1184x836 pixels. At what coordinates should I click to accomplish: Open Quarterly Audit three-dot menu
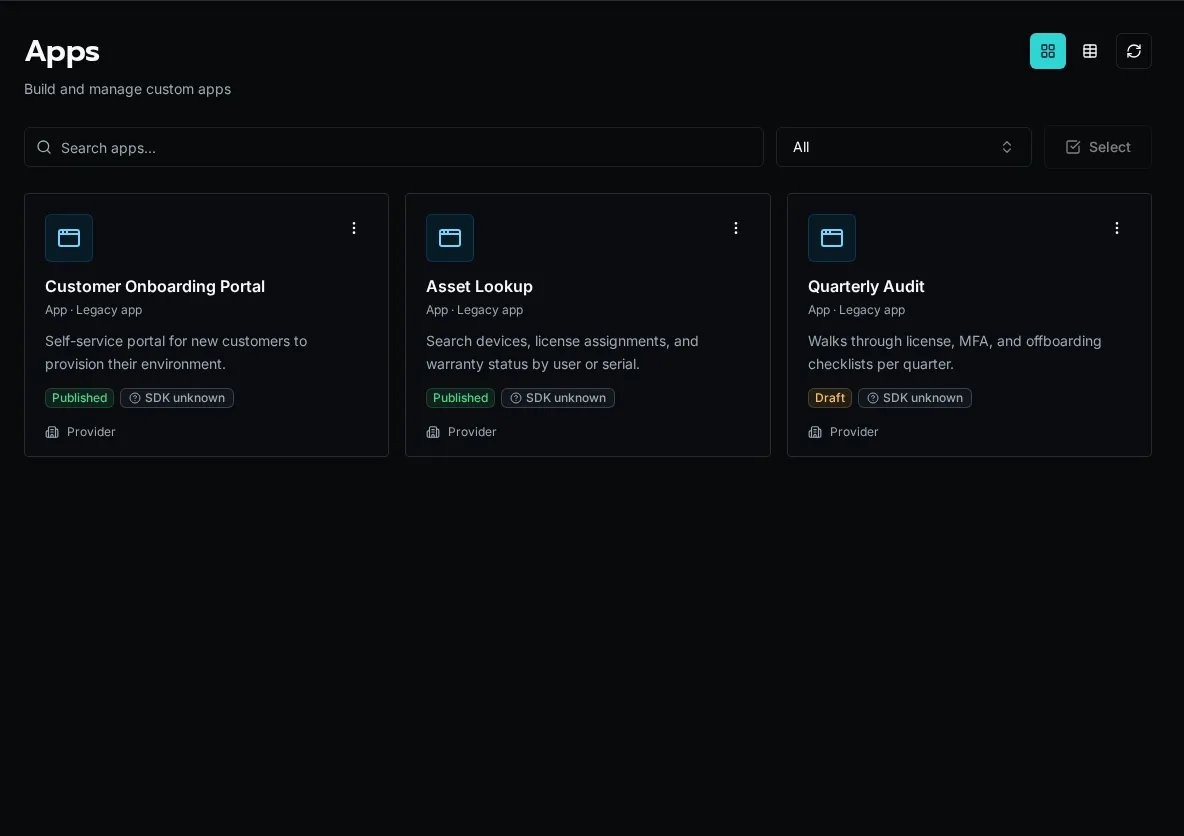(x=1117, y=228)
